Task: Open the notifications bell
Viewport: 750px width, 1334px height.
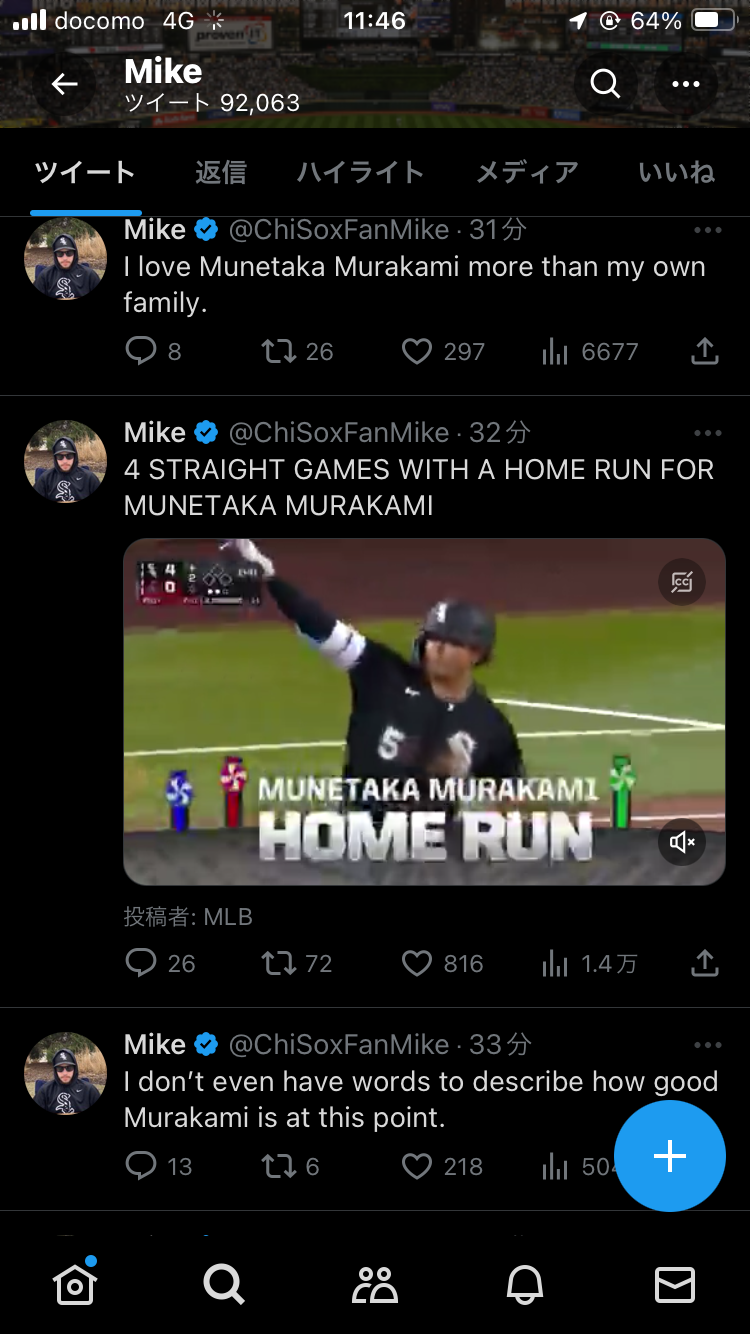Action: pos(526,1284)
